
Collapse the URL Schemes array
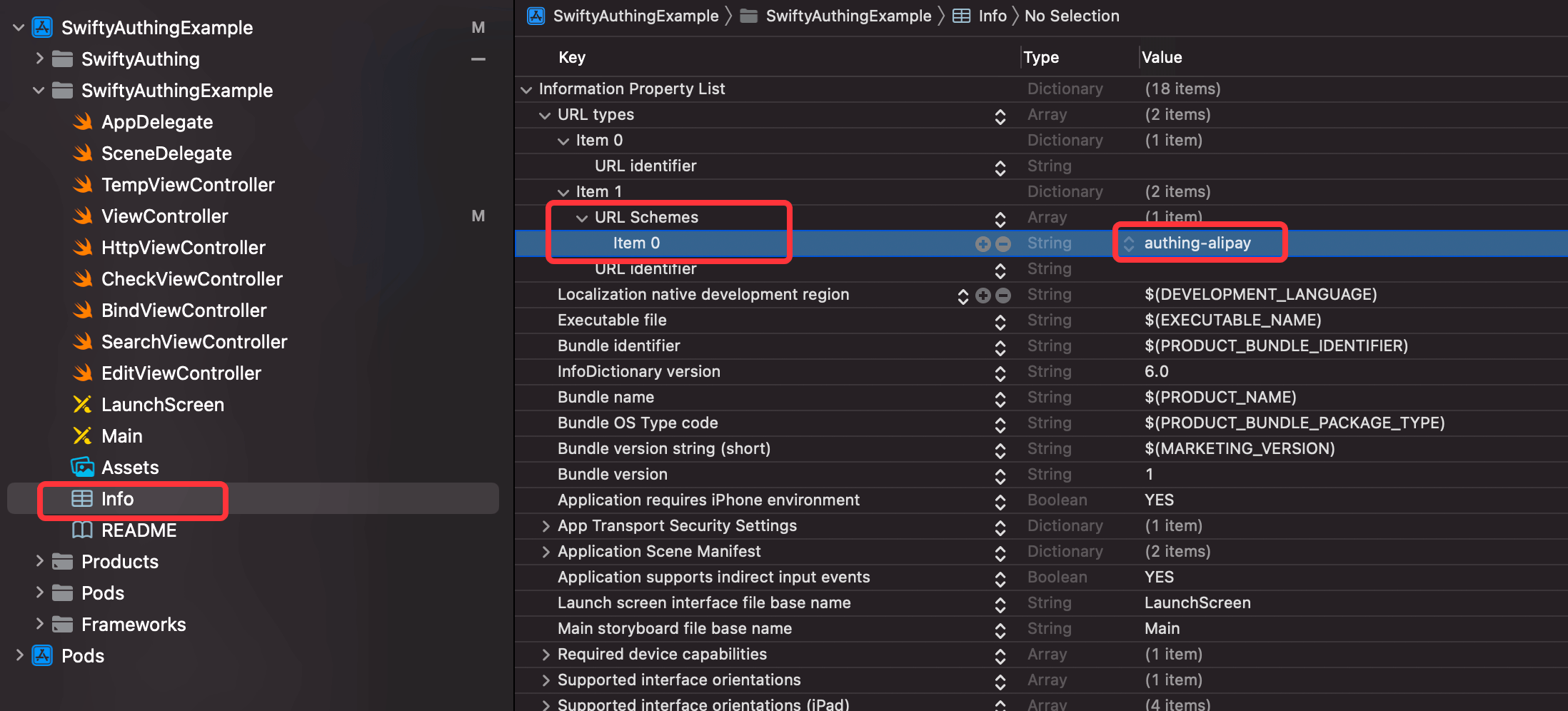582,218
